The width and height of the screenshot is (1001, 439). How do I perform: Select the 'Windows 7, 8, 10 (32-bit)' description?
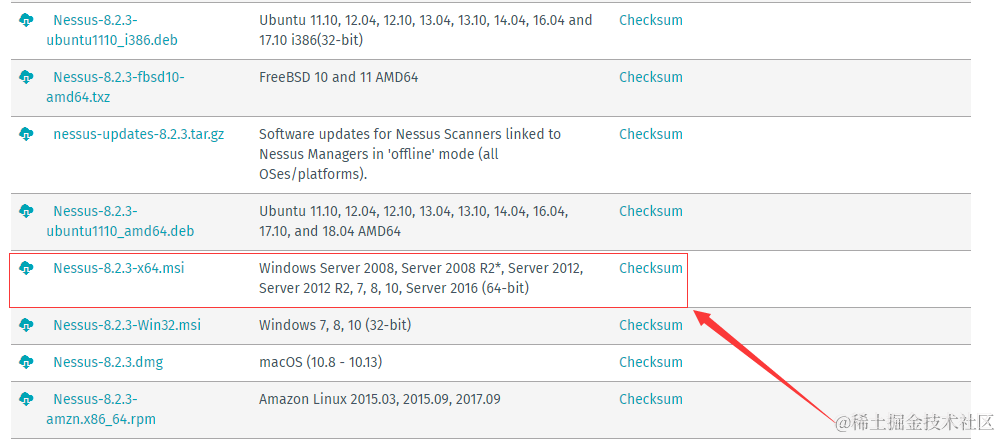tap(335, 325)
